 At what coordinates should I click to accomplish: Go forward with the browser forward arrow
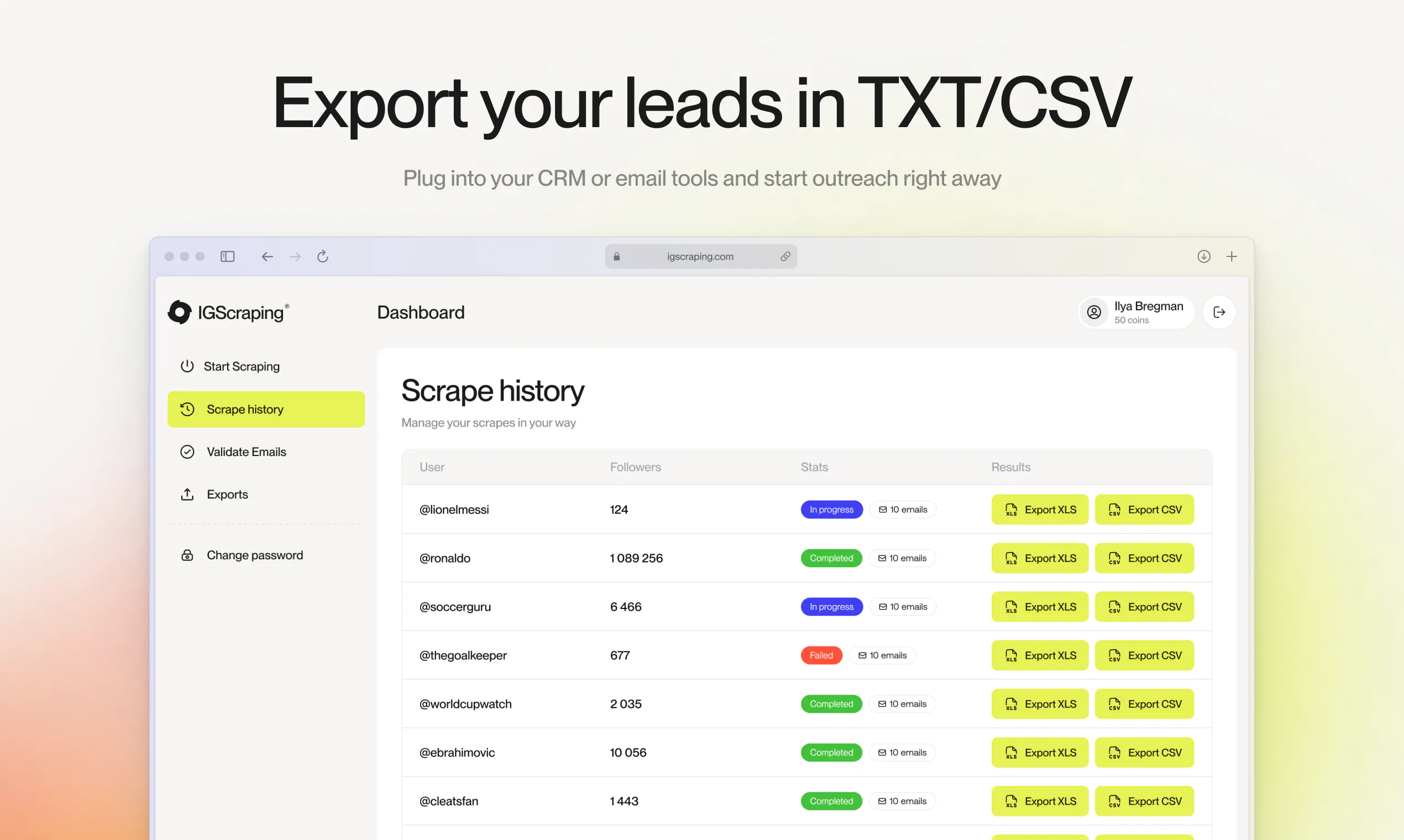click(295, 256)
